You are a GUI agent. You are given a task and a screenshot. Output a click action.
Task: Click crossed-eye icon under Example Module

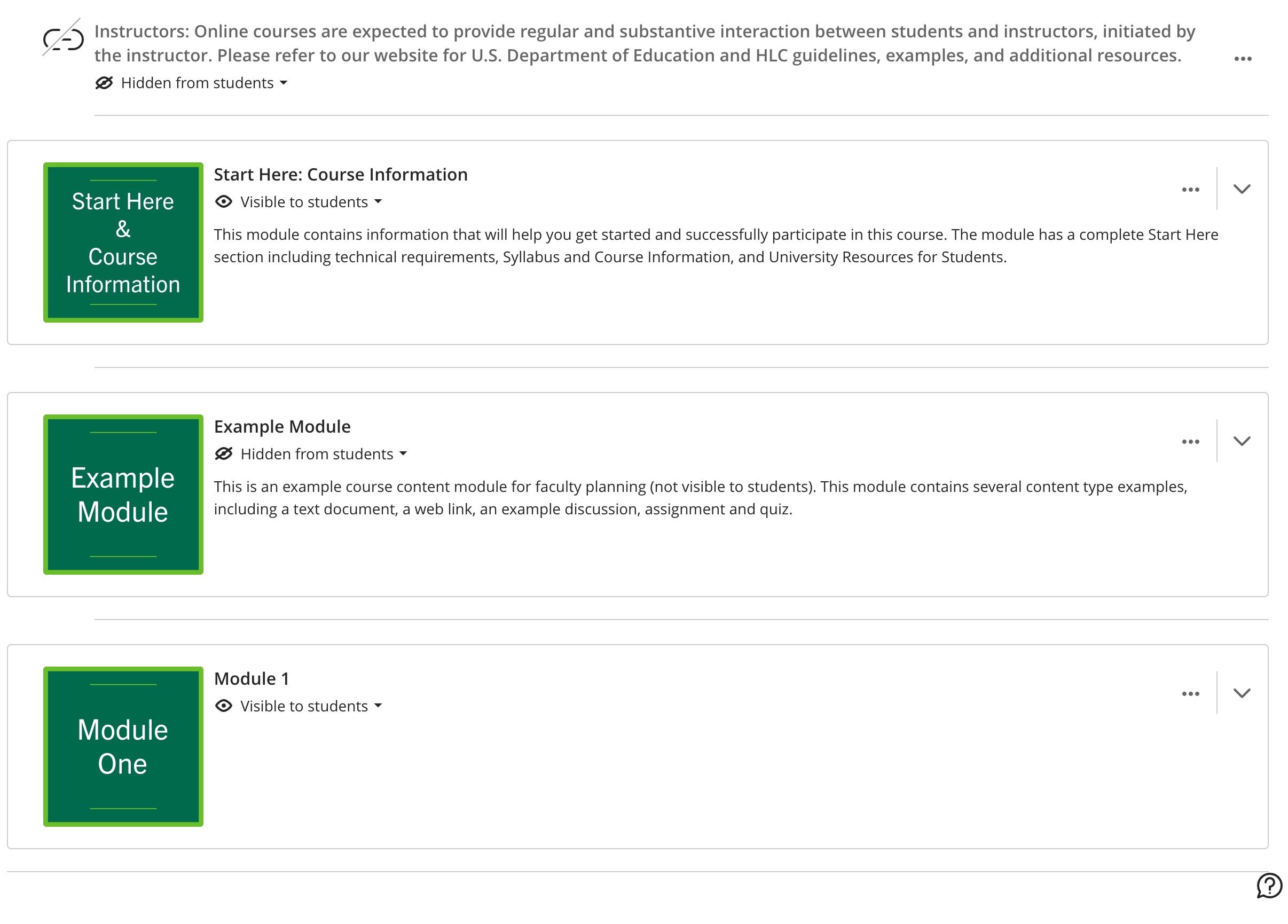[x=224, y=454]
